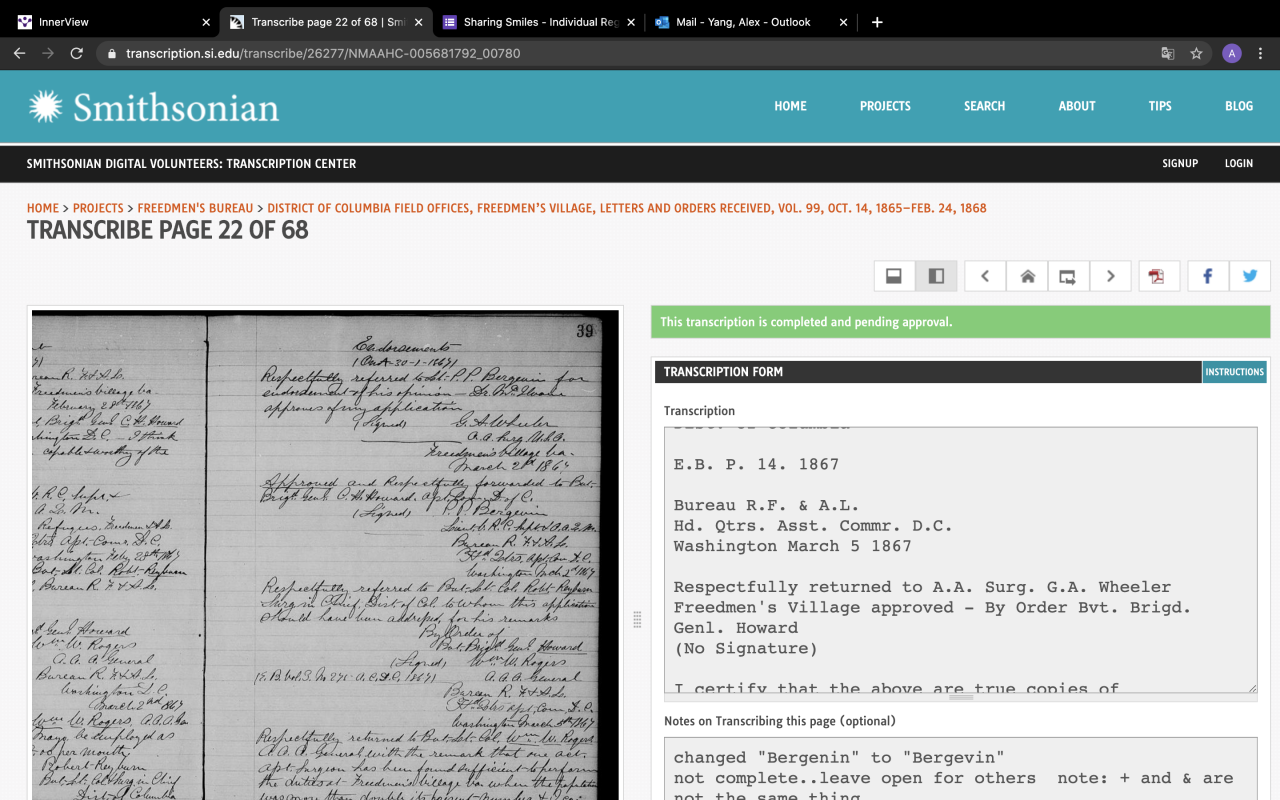The width and height of the screenshot is (1280, 800).
Task: Click Smithsonian Digital Volunteers Transcription Center link
Action: [x=191, y=163]
